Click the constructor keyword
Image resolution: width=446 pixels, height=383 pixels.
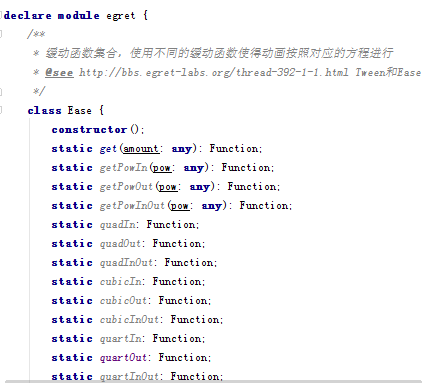pyautogui.click(x=89, y=129)
